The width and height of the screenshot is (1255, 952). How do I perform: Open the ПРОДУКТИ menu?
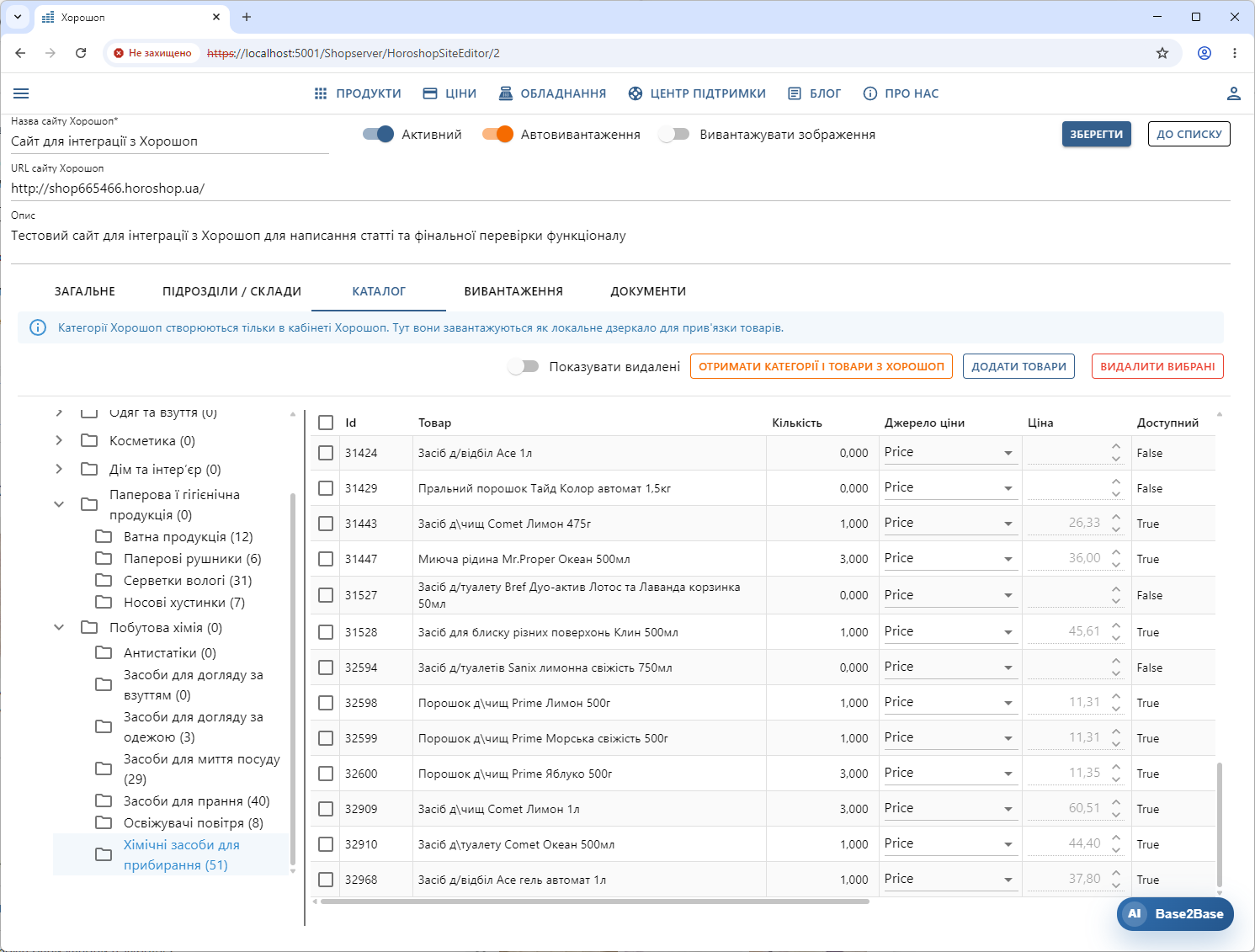pos(357,93)
